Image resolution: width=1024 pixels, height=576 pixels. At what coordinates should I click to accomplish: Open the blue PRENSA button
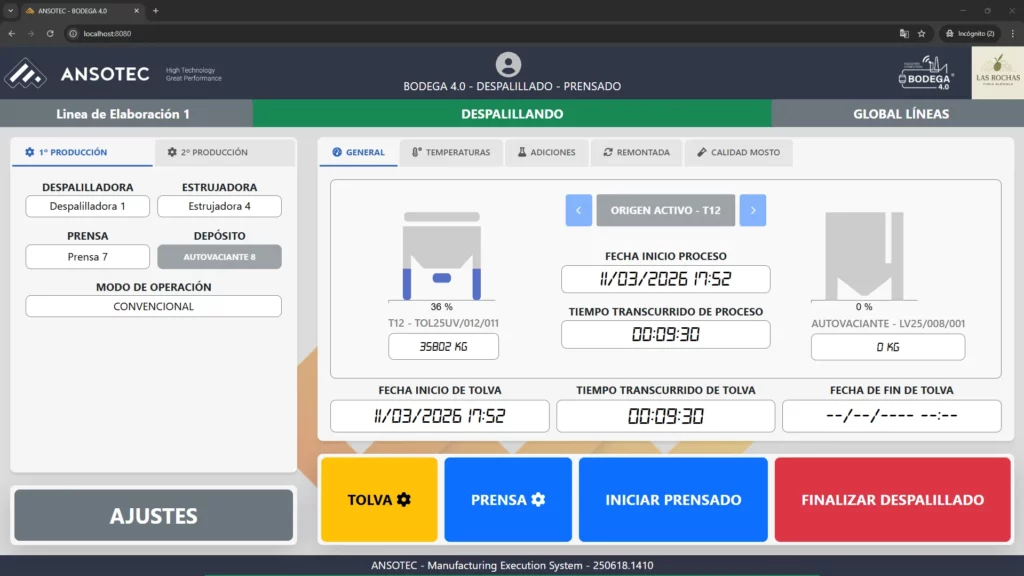tap(508, 500)
